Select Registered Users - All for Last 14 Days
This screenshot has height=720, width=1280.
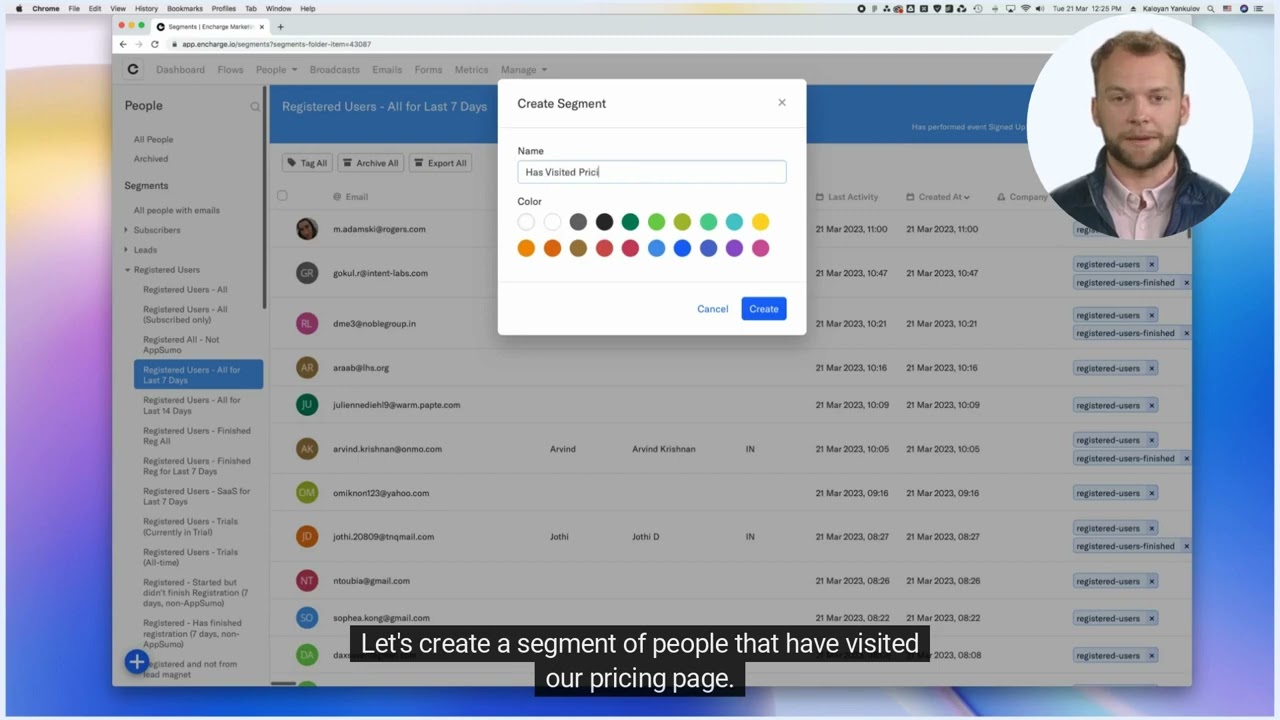(x=192, y=405)
